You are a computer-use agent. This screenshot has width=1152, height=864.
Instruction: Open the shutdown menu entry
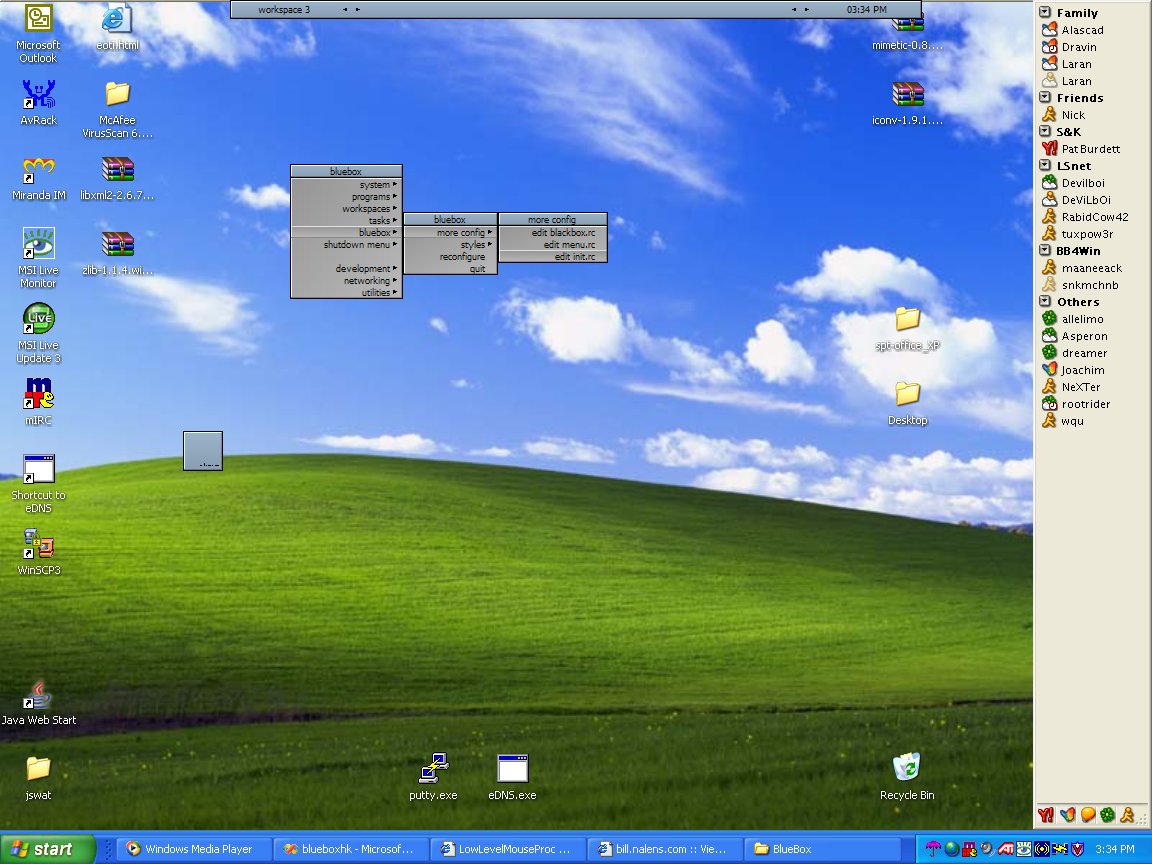tap(346, 245)
